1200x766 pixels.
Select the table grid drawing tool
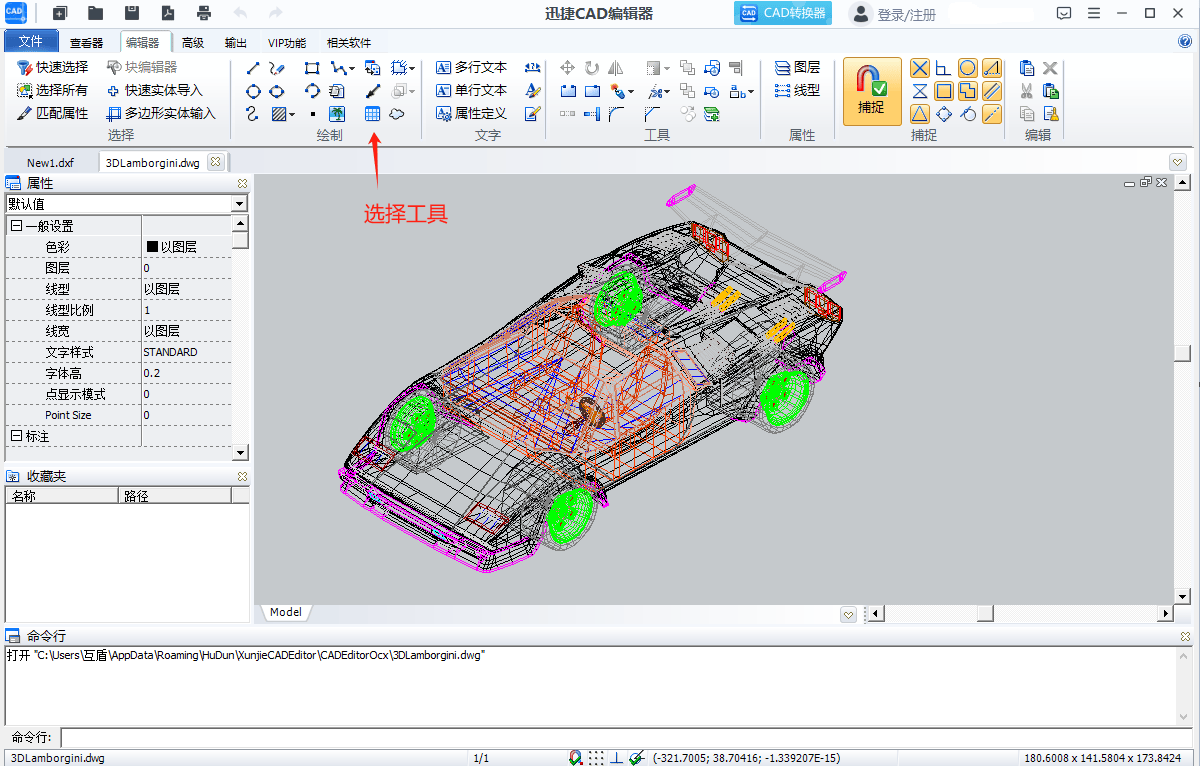(372, 114)
